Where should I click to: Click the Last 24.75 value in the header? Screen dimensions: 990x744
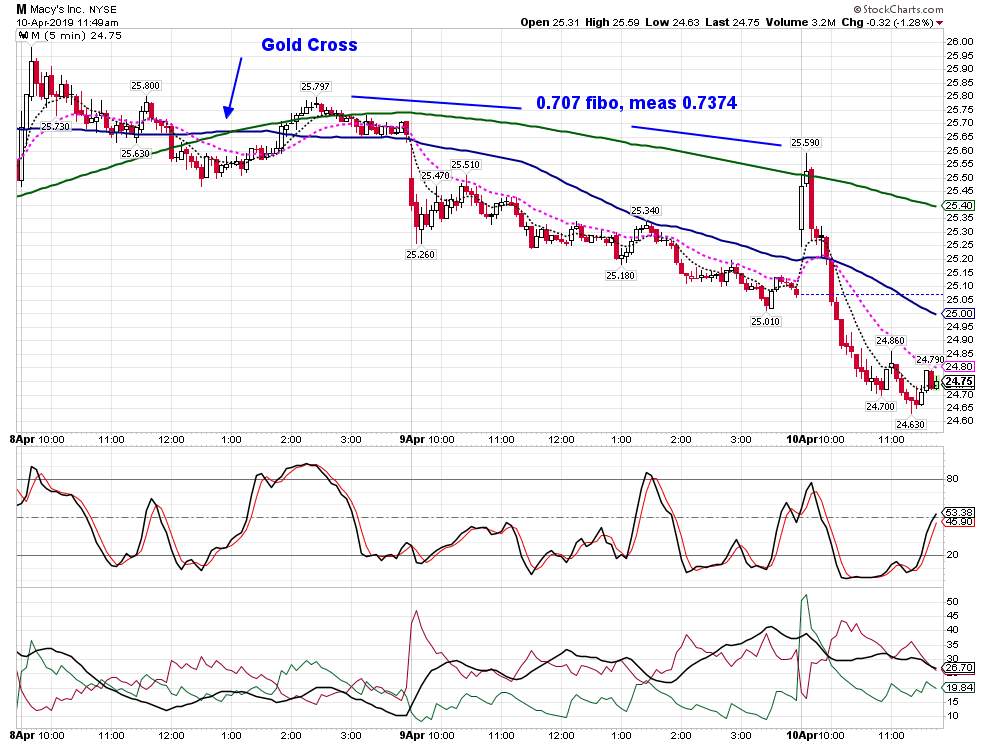(x=732, y=22)
